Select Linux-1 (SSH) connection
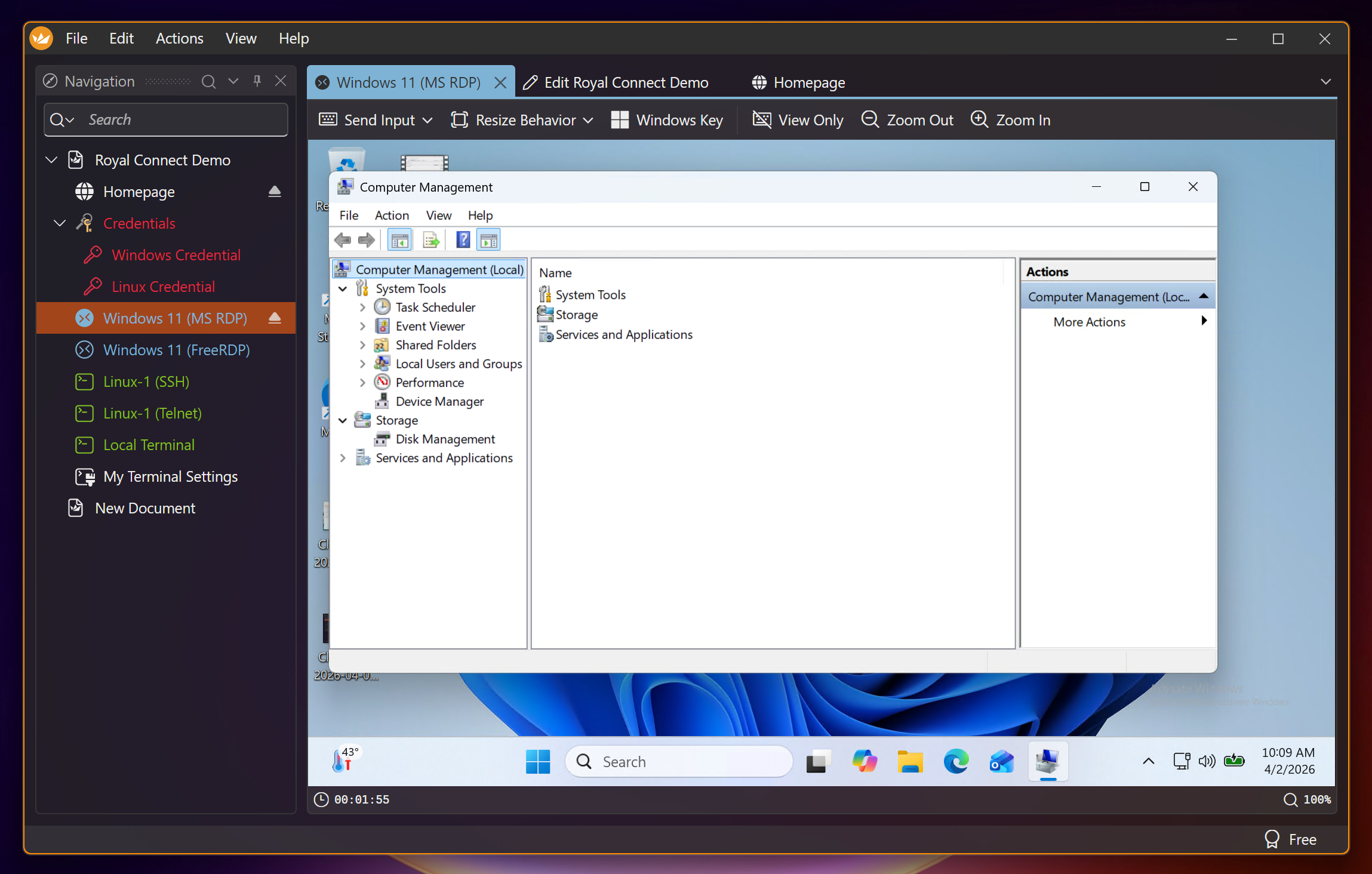The width and height of the screenshot is (1372, 874). (x=146, y=381)
